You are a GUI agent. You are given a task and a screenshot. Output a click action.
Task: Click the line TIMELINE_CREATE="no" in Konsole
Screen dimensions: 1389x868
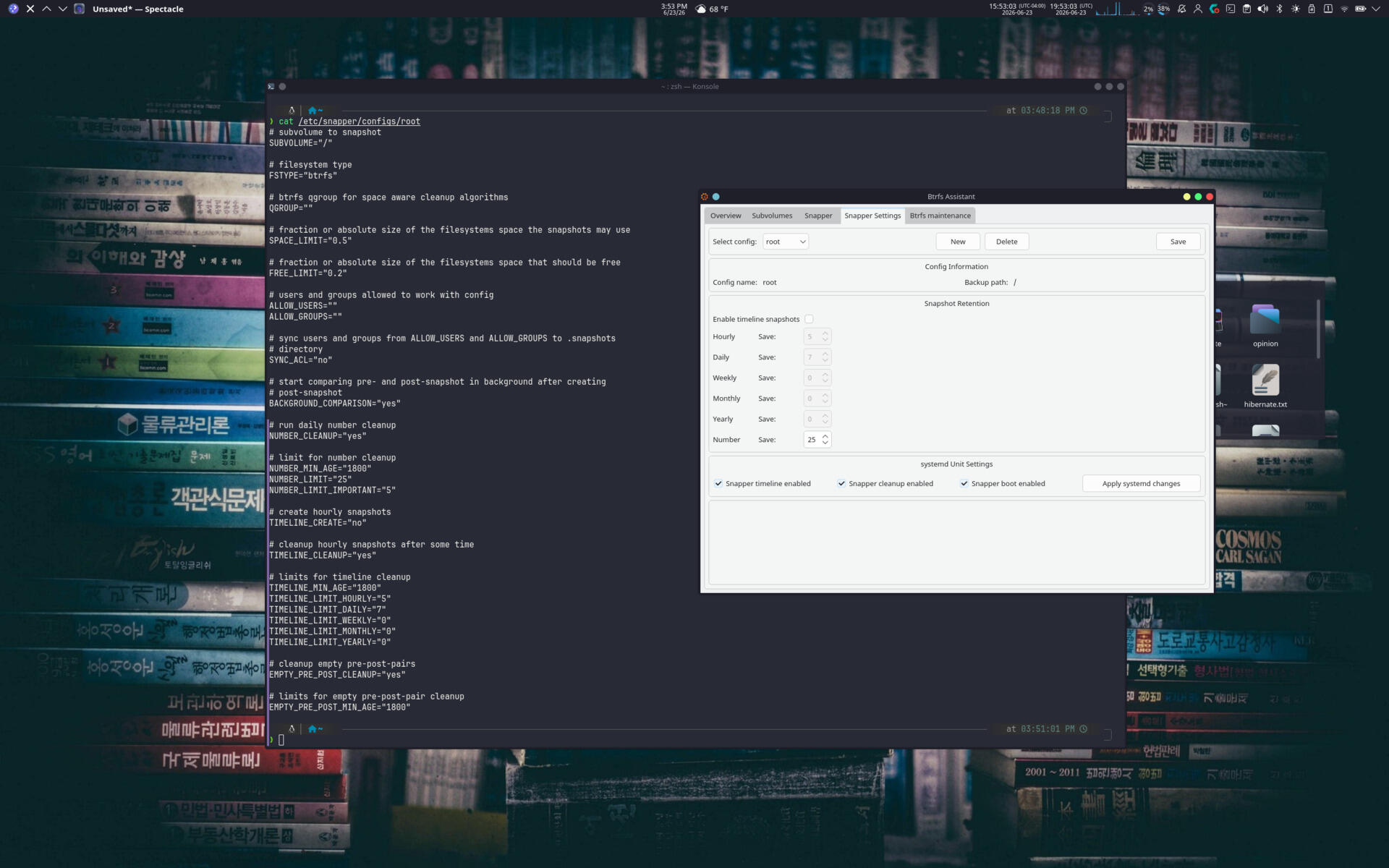point(318,523)
